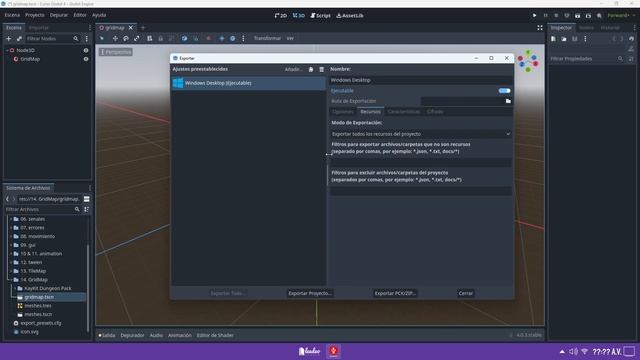Viewport: 640px width, 360px height.
Task: Open the Forward+ renderer dropdown
Action: tap(621, 16)
